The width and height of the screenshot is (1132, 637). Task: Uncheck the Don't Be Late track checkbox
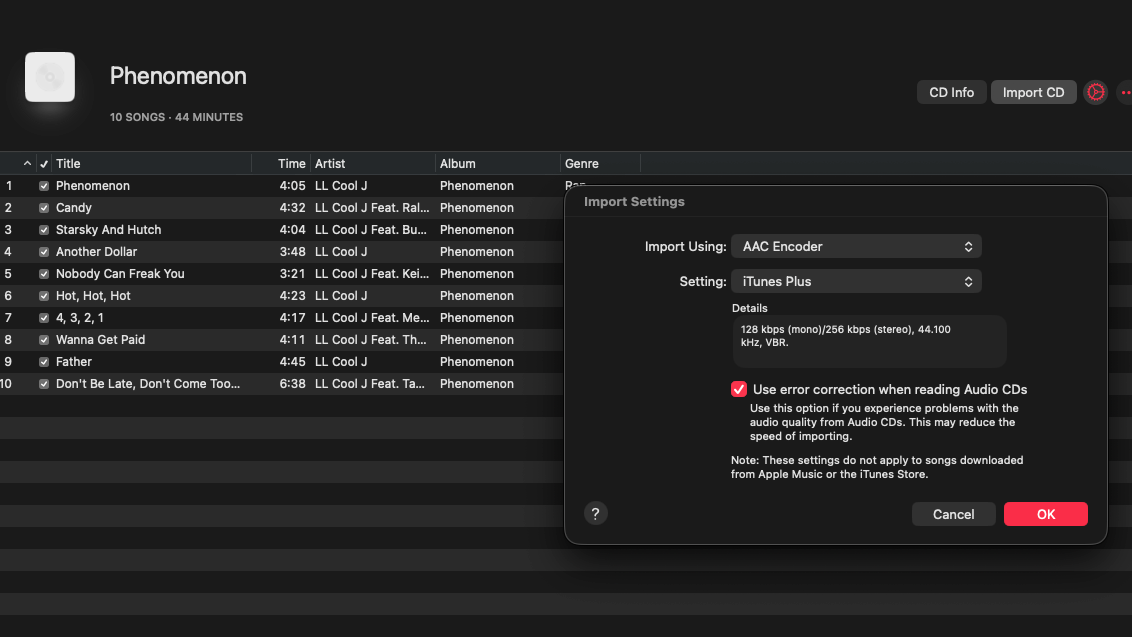pos(44,384)
